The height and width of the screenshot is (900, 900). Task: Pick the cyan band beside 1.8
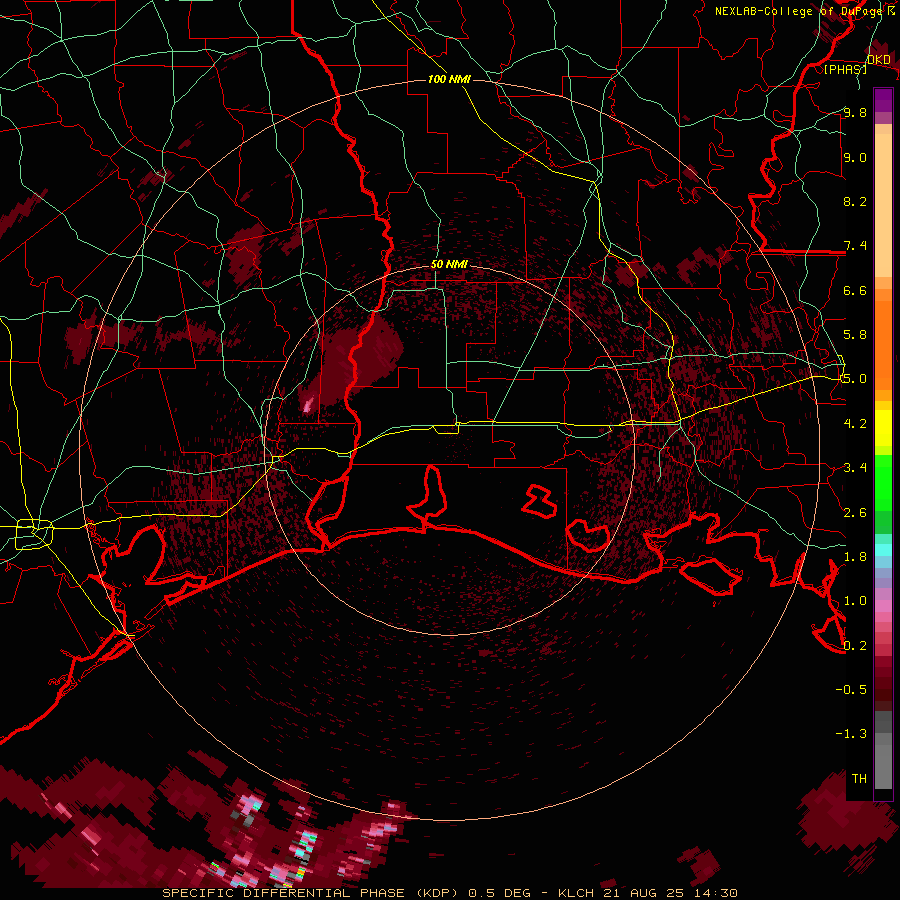click(883, 550)
